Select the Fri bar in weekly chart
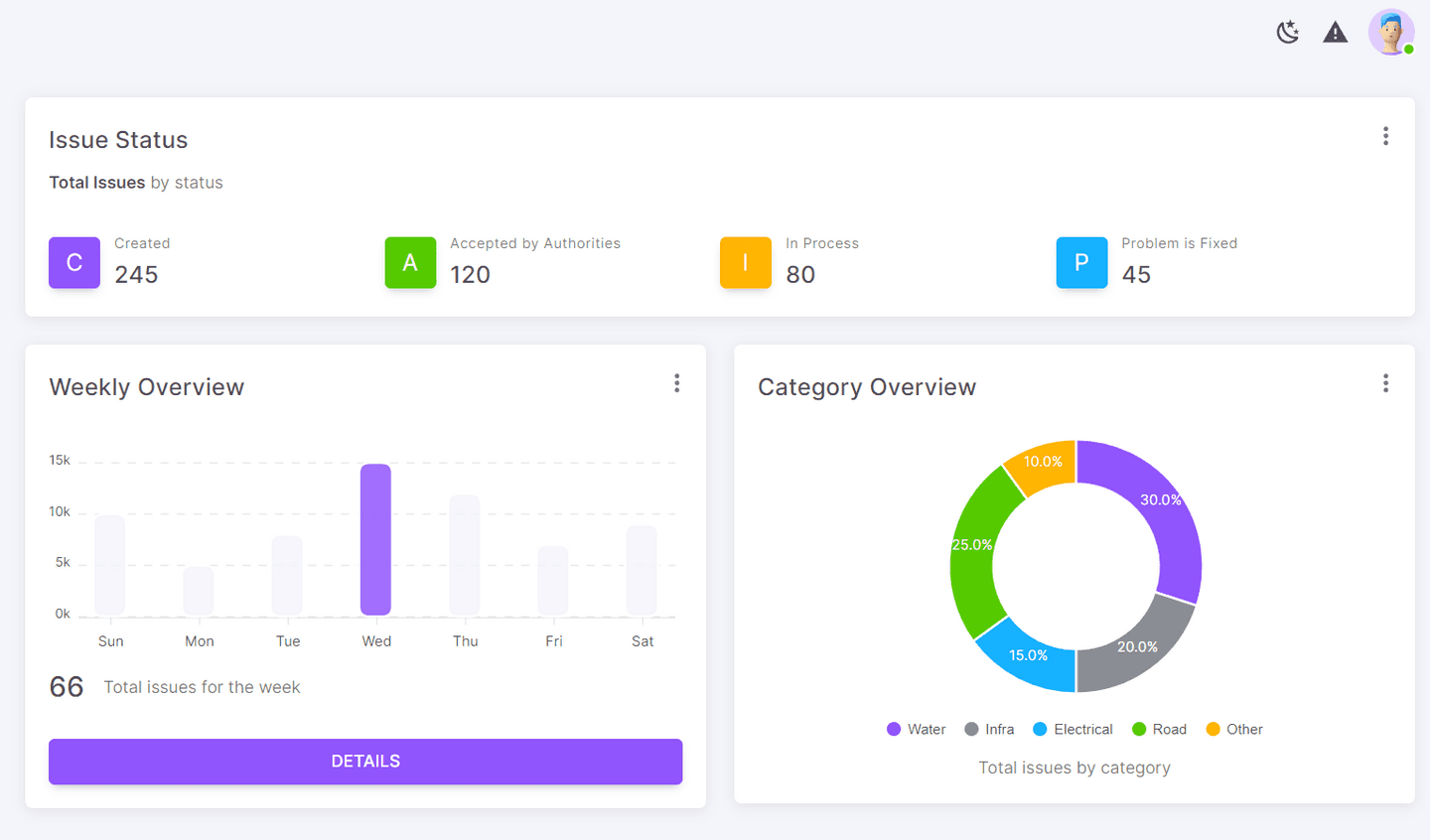 (553, 581)
